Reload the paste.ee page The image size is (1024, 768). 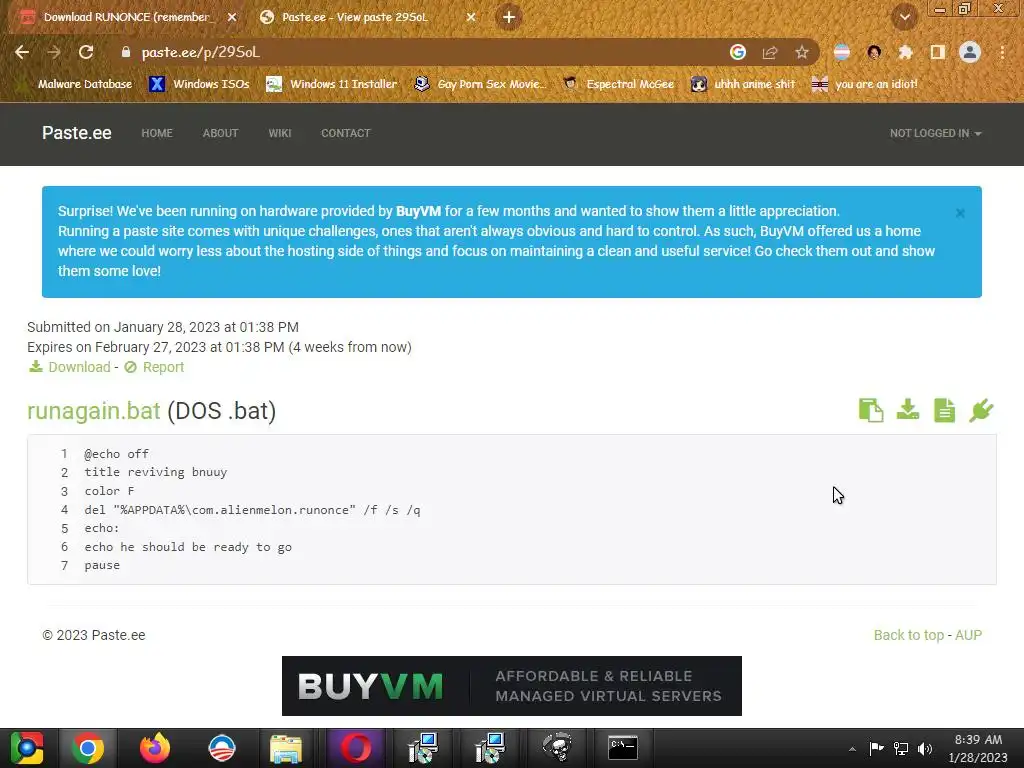coord(86,52)
